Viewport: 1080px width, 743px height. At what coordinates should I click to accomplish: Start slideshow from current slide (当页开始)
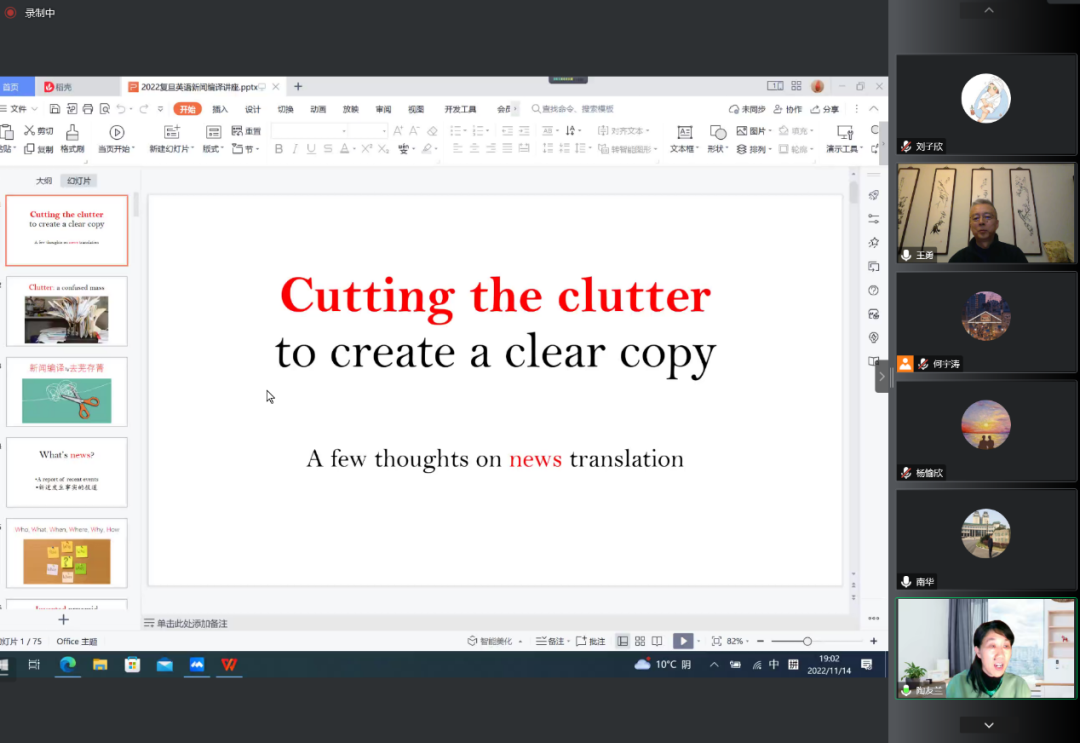pyautogui.click(x=116, y=132)
